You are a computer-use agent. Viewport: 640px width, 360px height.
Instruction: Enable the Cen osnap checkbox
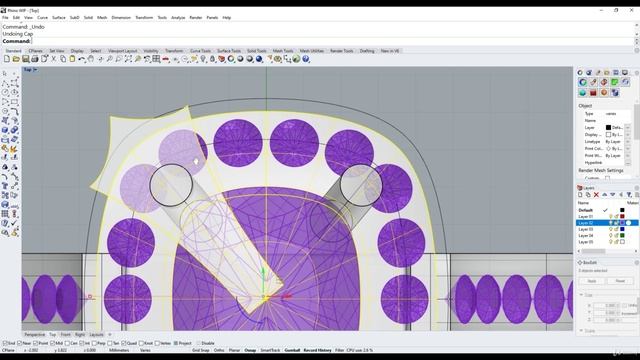click(67, 343)
